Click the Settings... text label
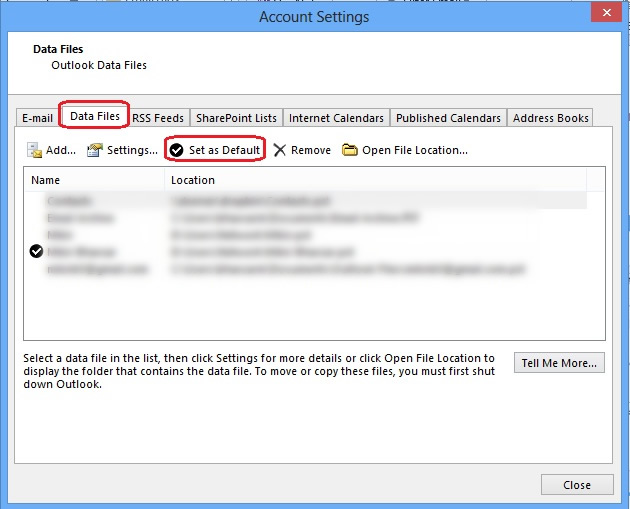The width and height of the screenshot is (630, 509). coord(132,150)
